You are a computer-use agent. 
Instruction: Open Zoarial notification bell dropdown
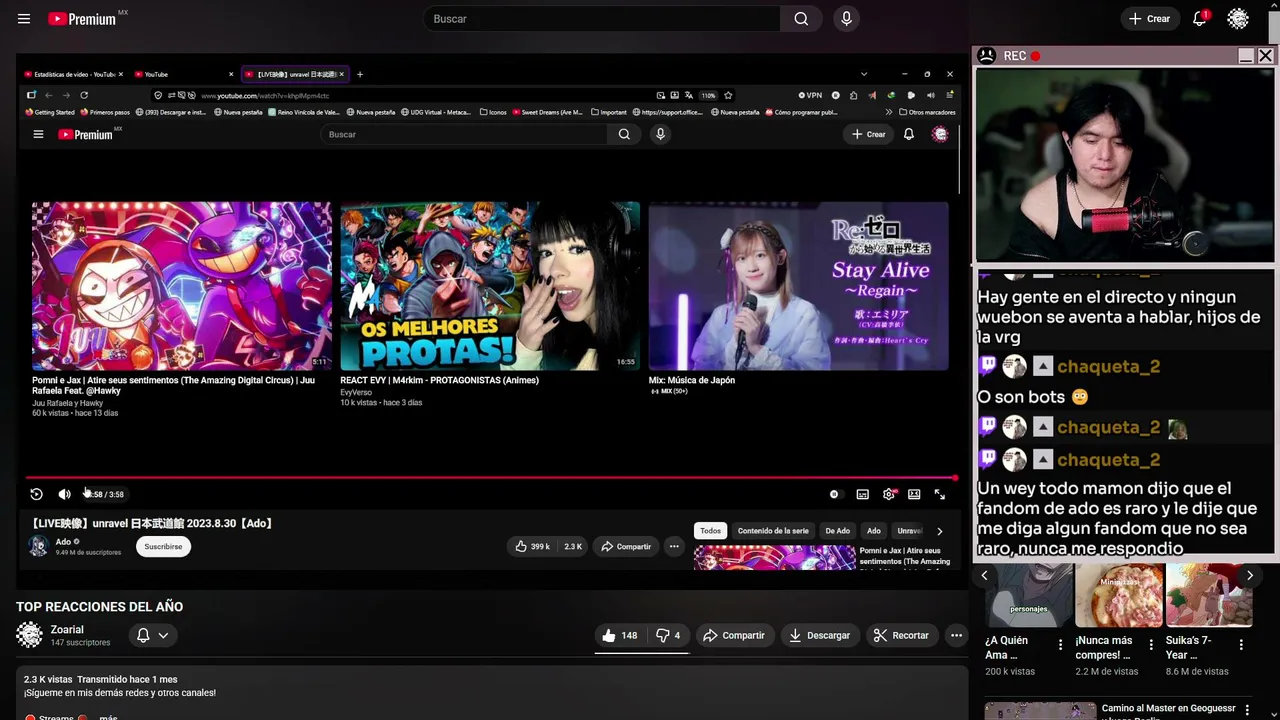click(x=152, y=635)
